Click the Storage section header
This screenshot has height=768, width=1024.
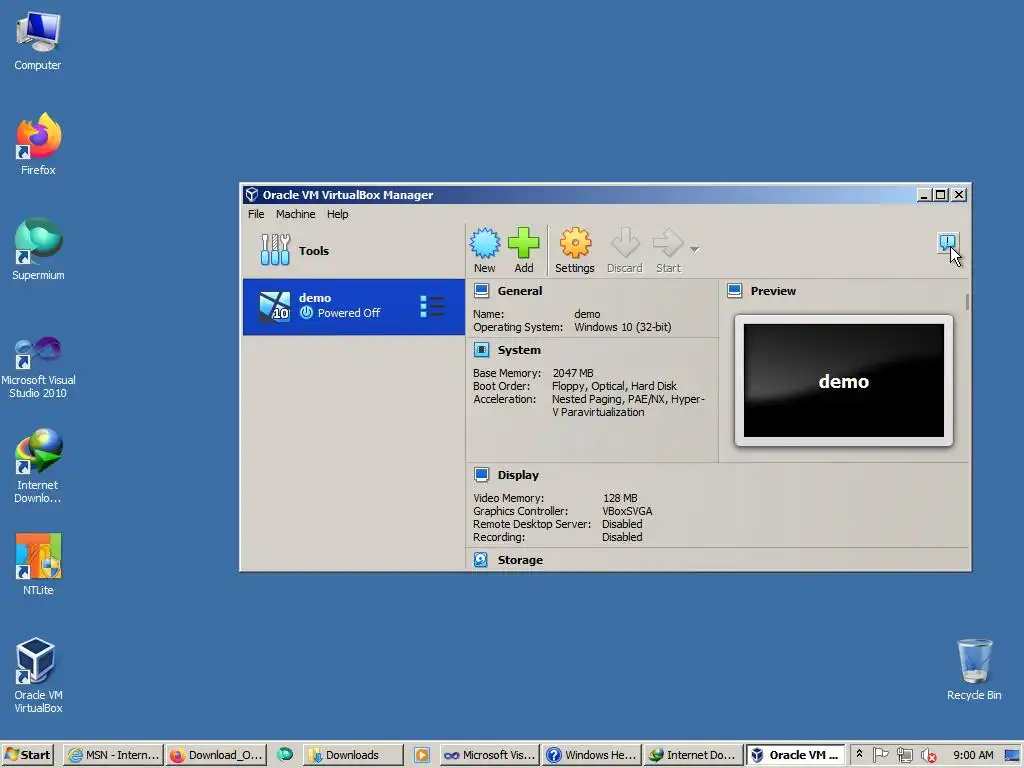tap(520, 560)
